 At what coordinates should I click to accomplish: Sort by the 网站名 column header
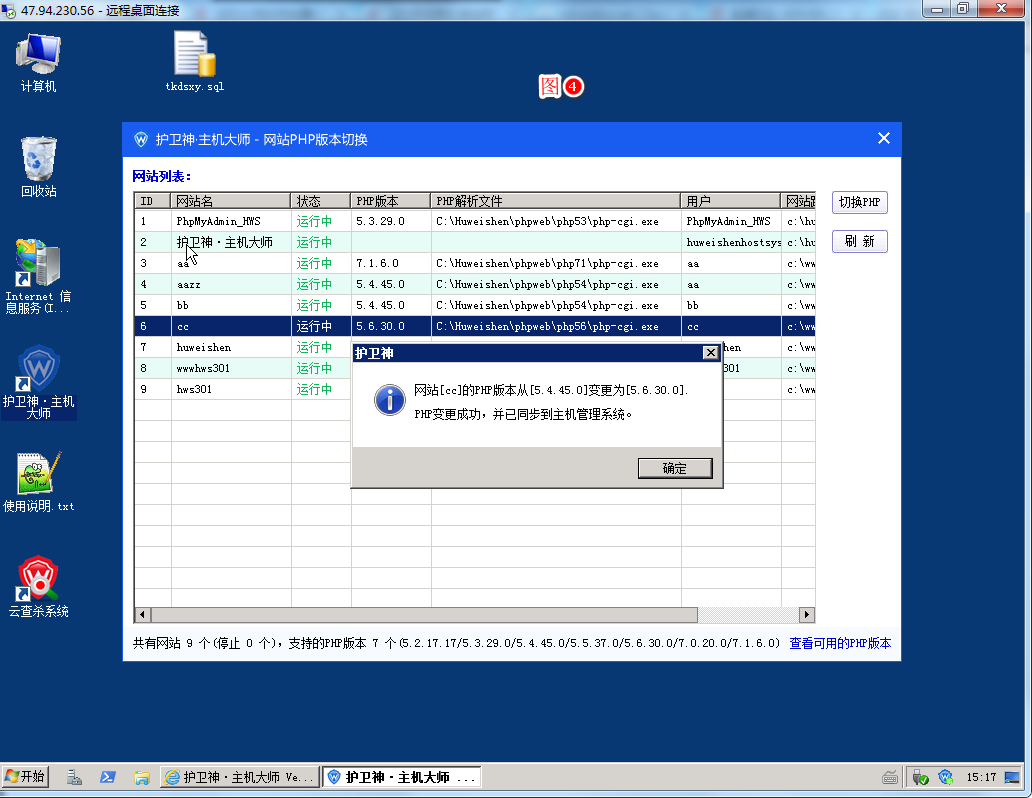[230, 201]
